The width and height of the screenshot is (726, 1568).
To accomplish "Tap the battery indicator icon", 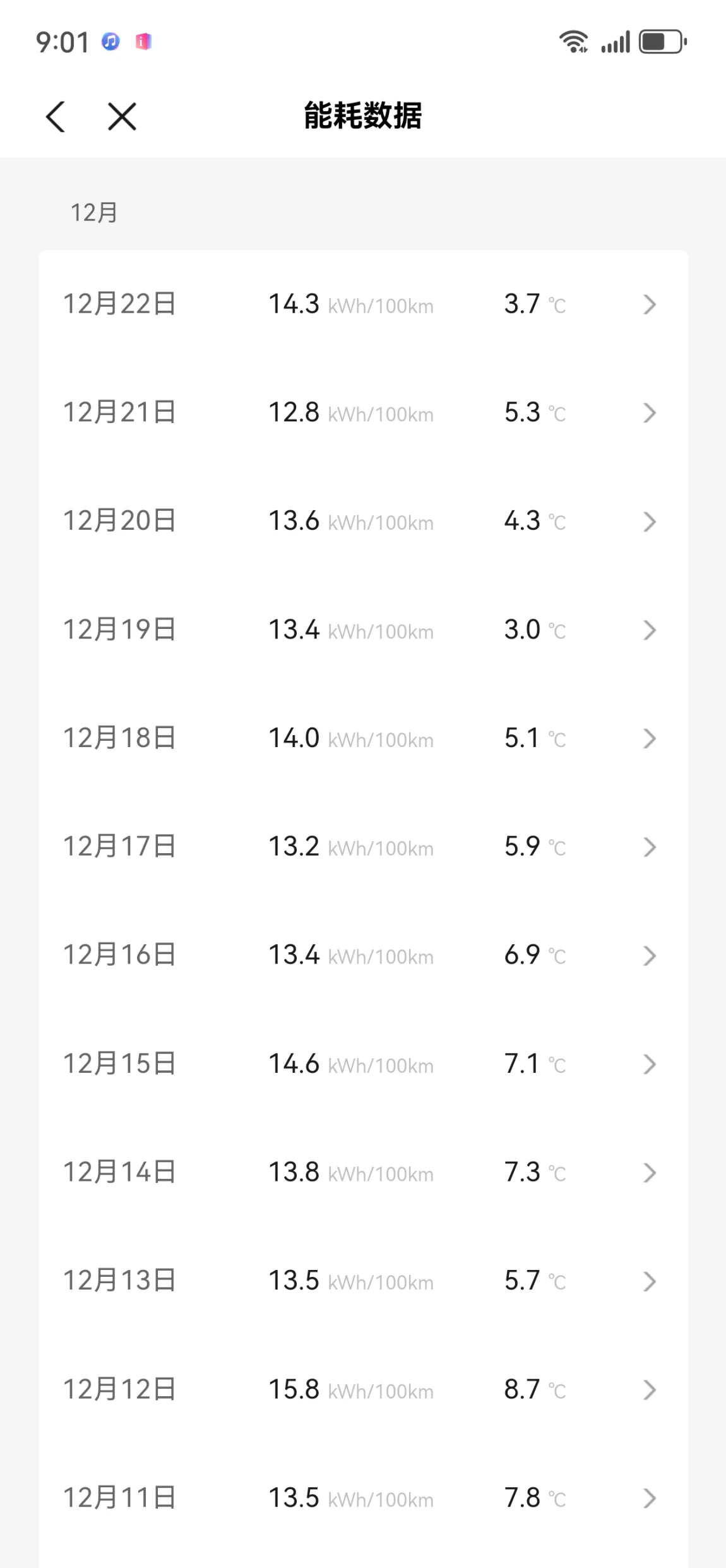I will tap(663, 42).
